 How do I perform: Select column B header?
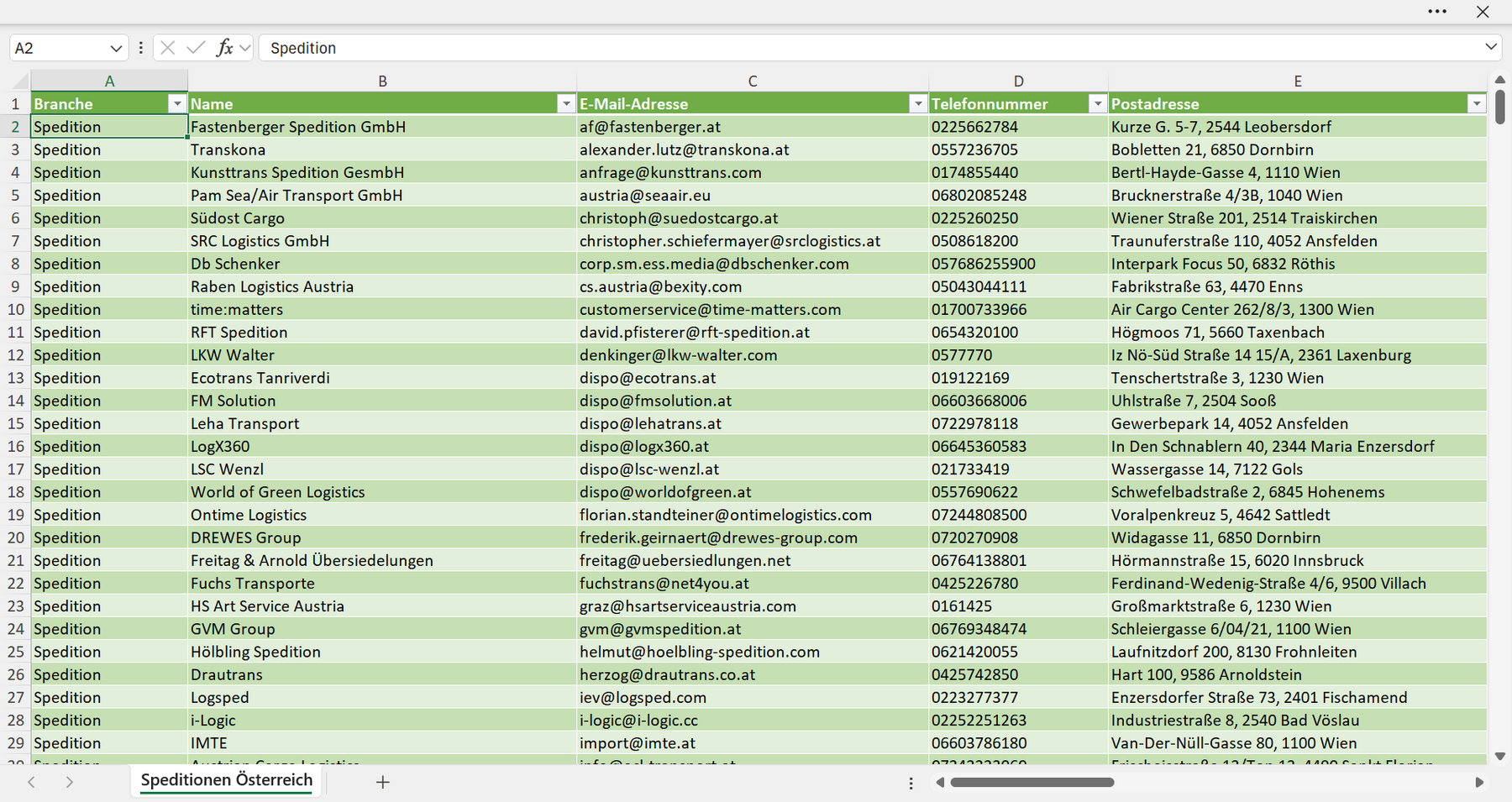pyautogui.click(x=382, y=81)
